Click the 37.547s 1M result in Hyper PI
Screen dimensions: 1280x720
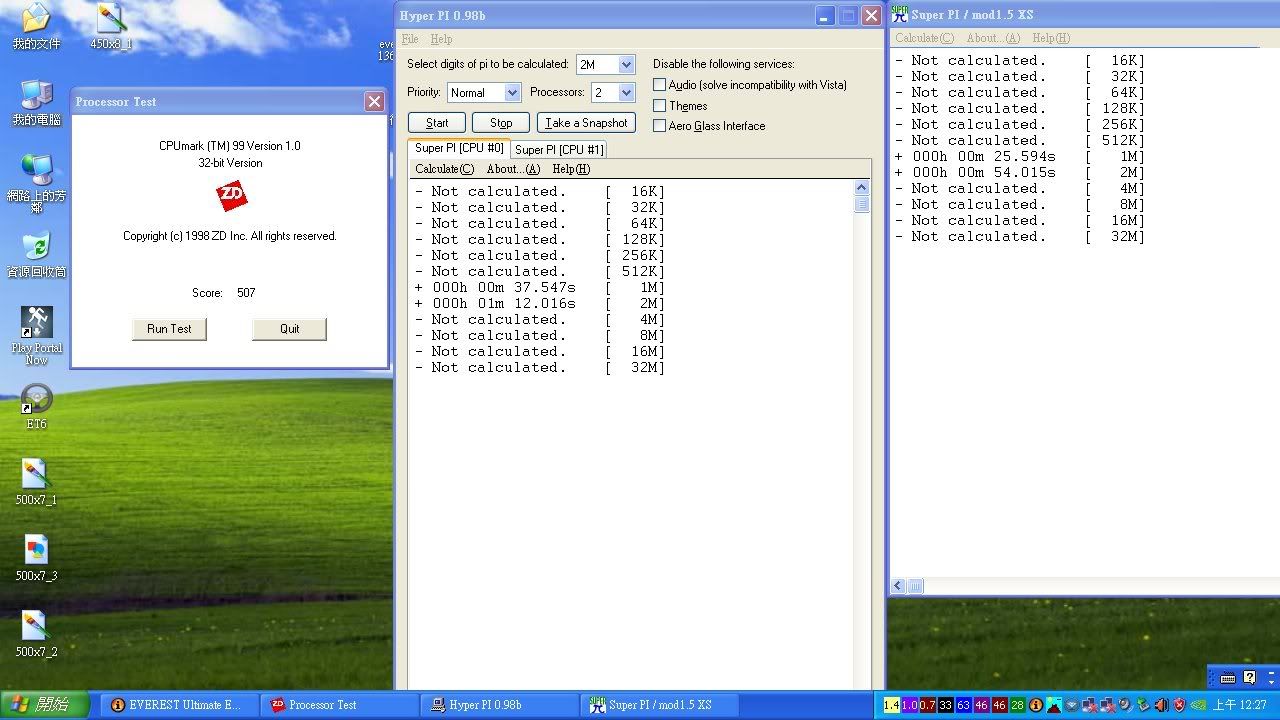pos(540,287)
